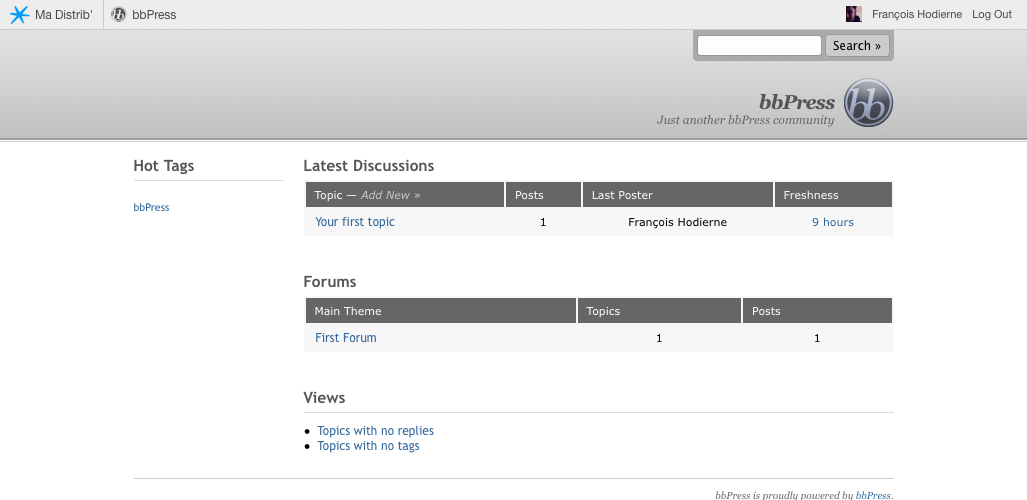
Task: Click the blue Ma Distrib' star icon
Action: (x=19, y=15)
